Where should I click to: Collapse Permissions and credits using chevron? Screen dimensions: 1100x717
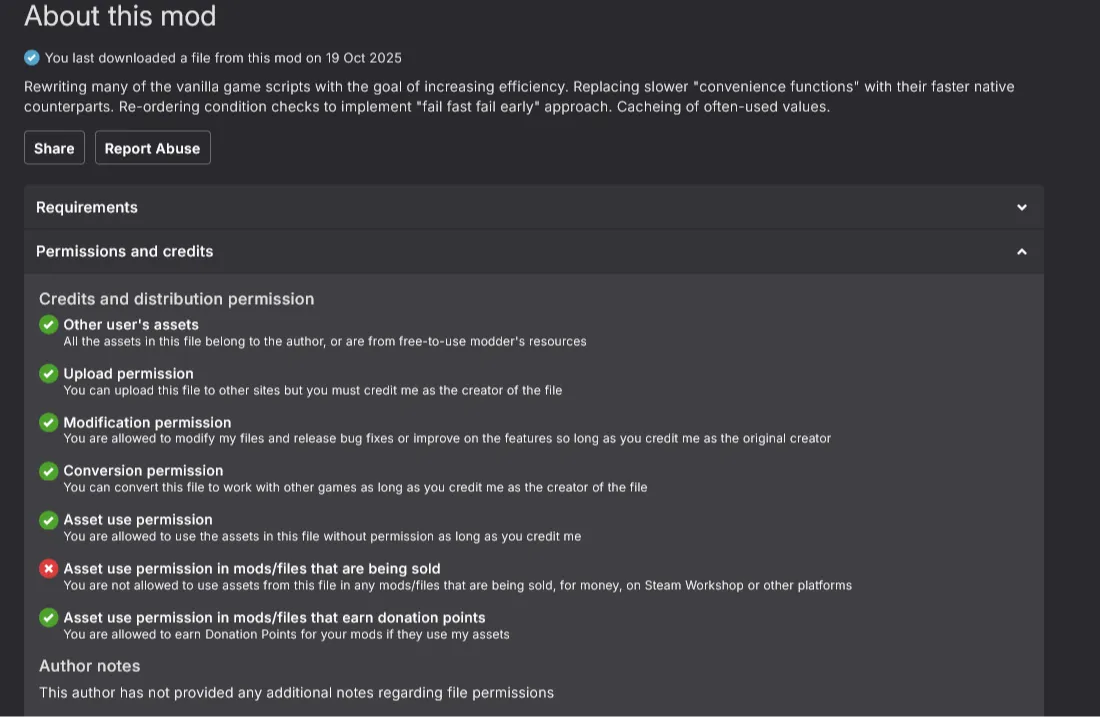click(x=1021, y=251)
